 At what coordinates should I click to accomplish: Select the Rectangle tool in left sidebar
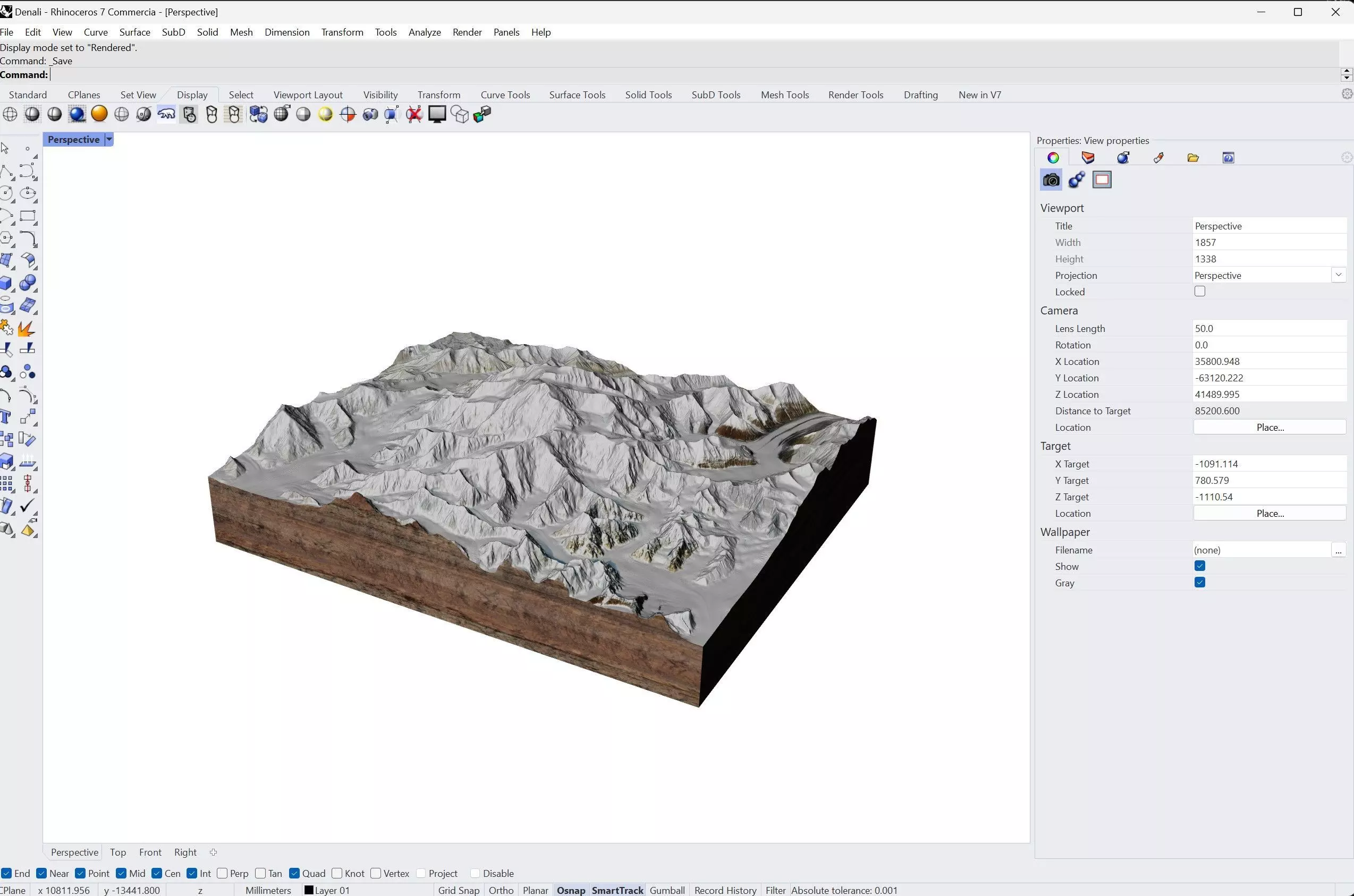(x=28, y=217)
